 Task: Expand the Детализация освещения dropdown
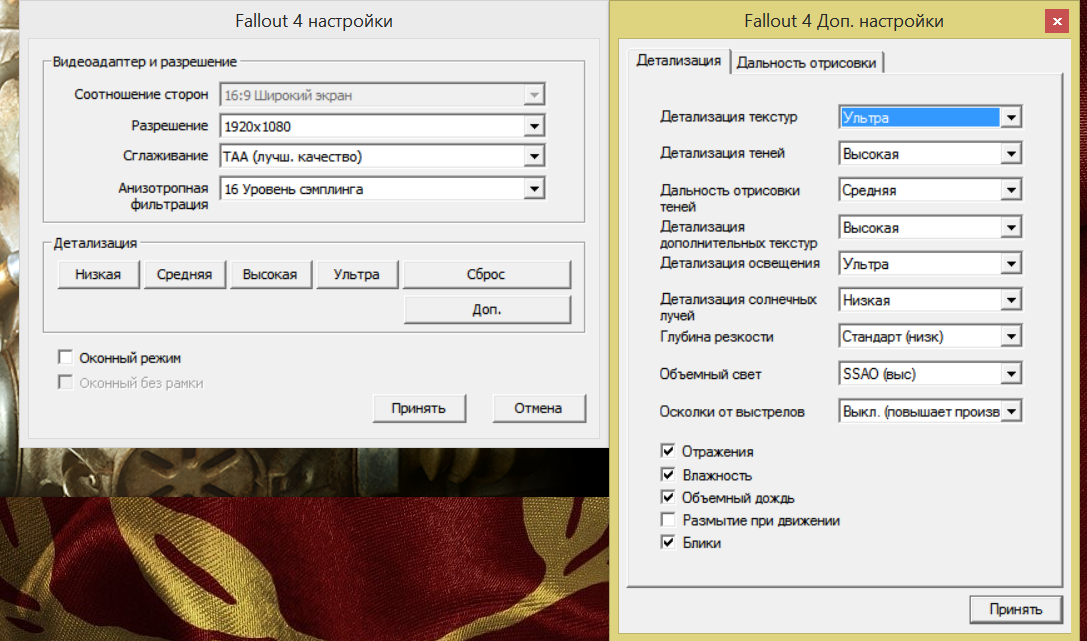tap(930, 263)
